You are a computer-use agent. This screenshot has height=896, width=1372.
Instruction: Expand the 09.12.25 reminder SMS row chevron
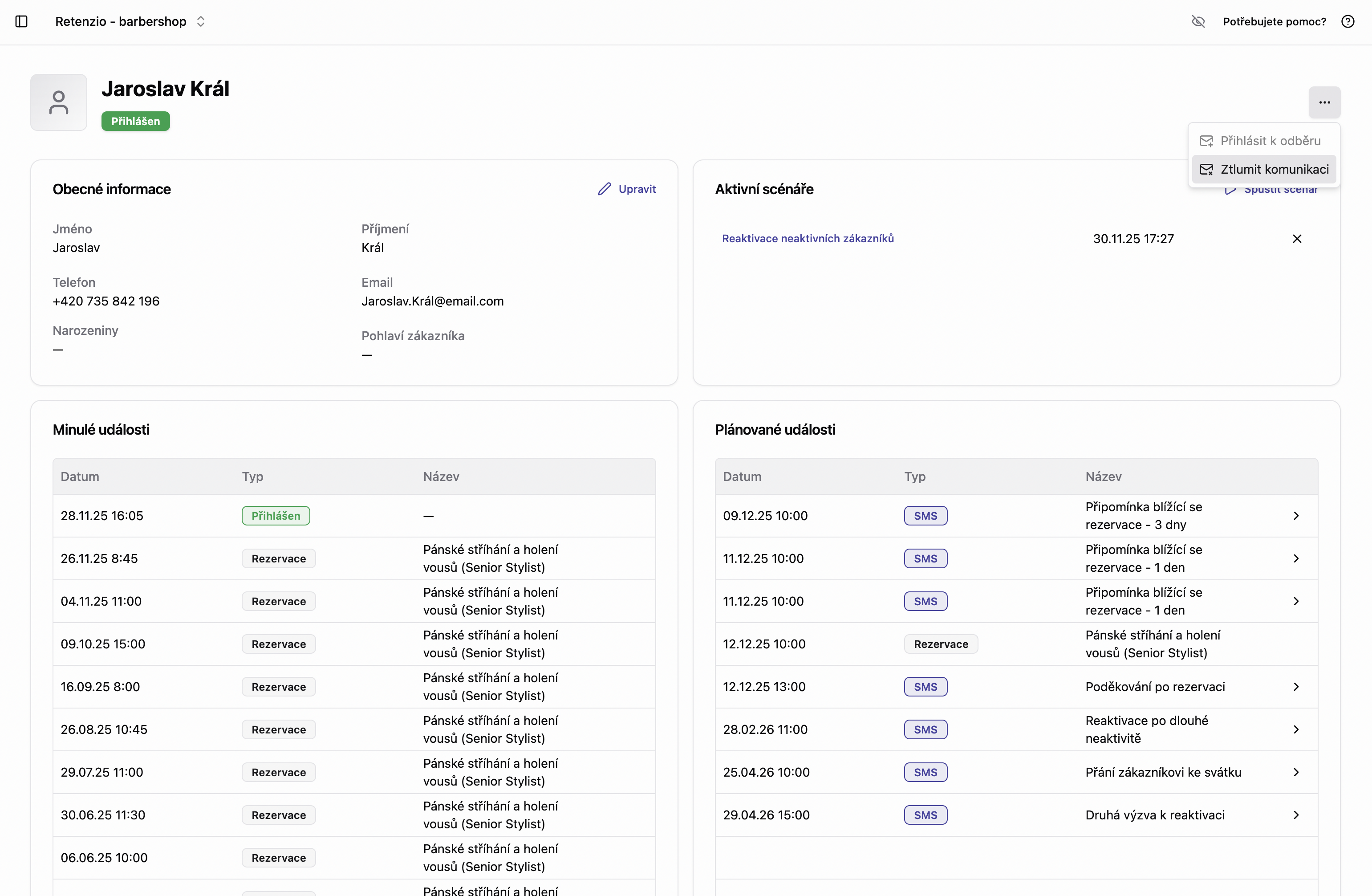1295,515
